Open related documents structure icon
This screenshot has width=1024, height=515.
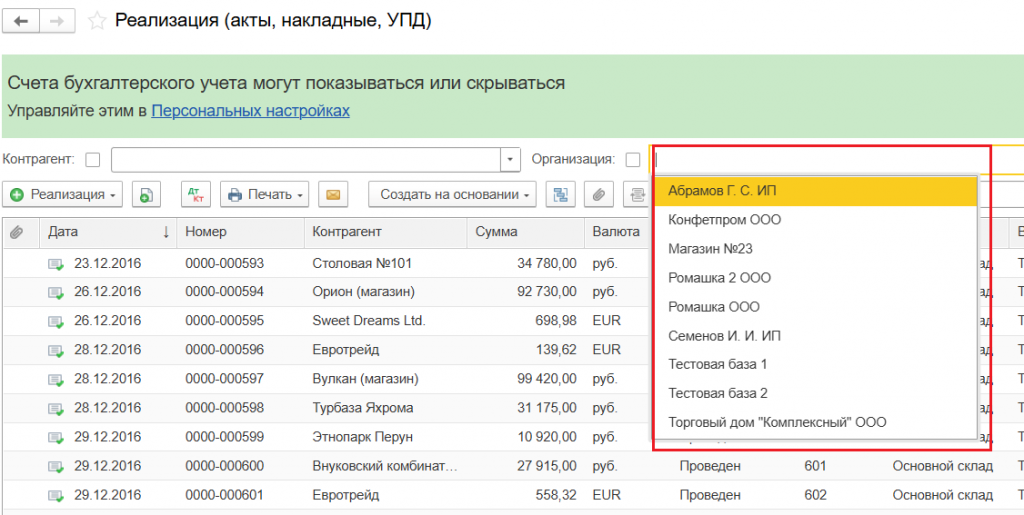click(560, 195)
